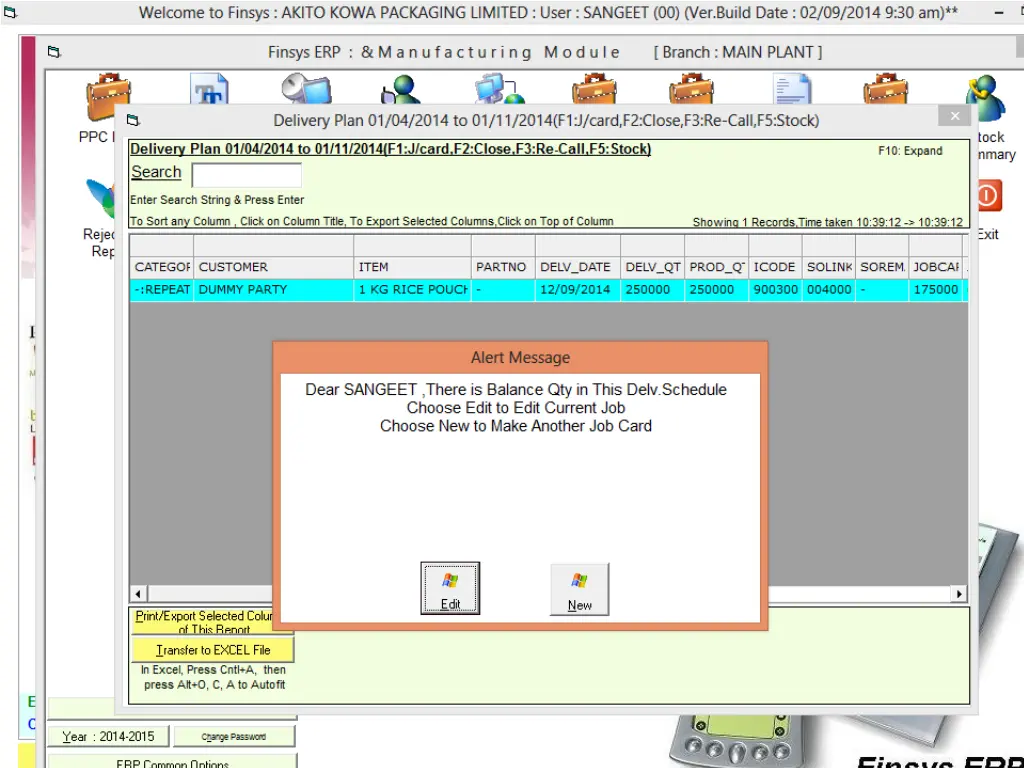Click into the Search text box
The height and width of the screenshot is (768, 1024).
coord(246,175)
